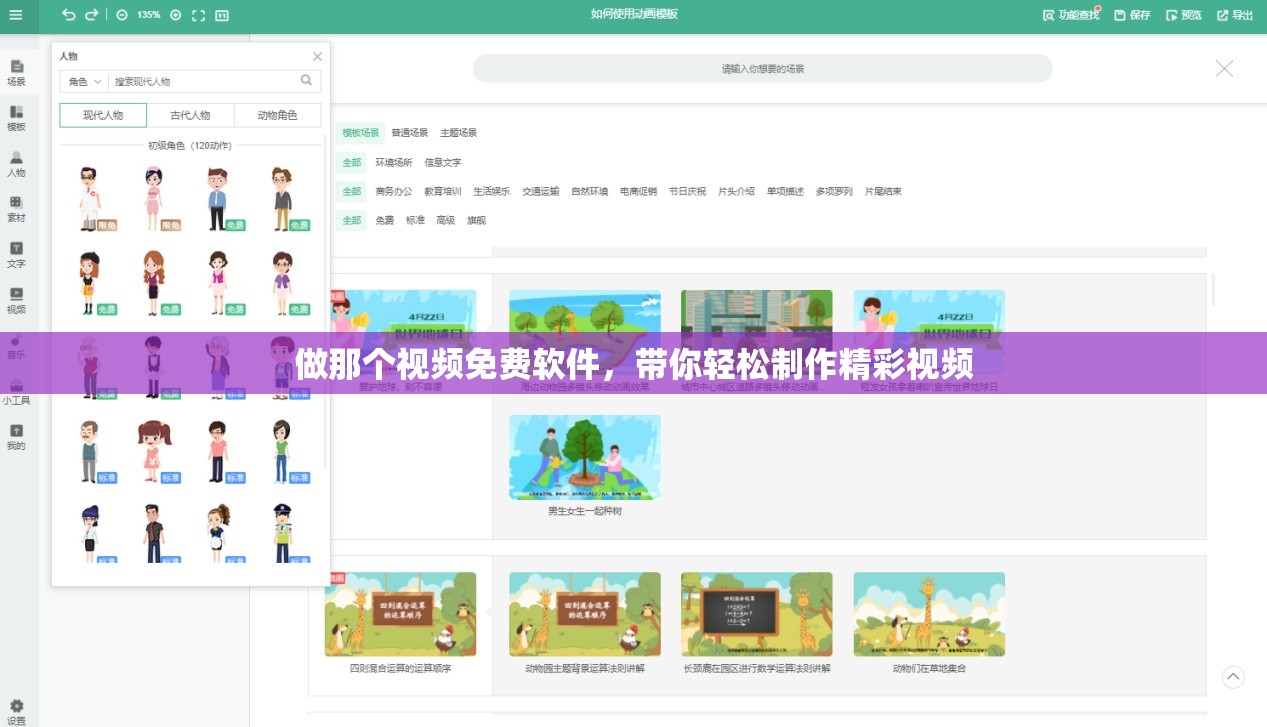Select the 高级 filter option
1267x727 pixels.
(446, 220)
